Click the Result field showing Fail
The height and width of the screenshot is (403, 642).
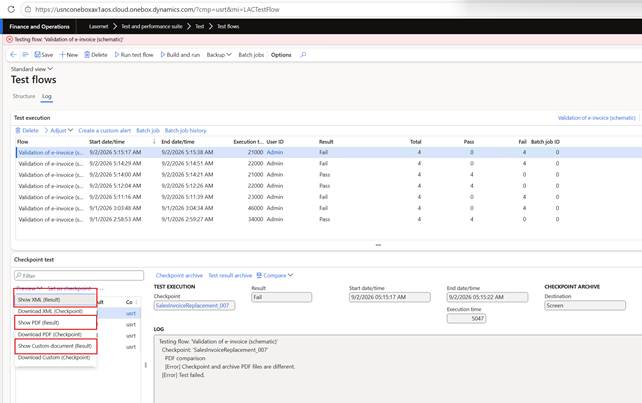coord(281,297)
